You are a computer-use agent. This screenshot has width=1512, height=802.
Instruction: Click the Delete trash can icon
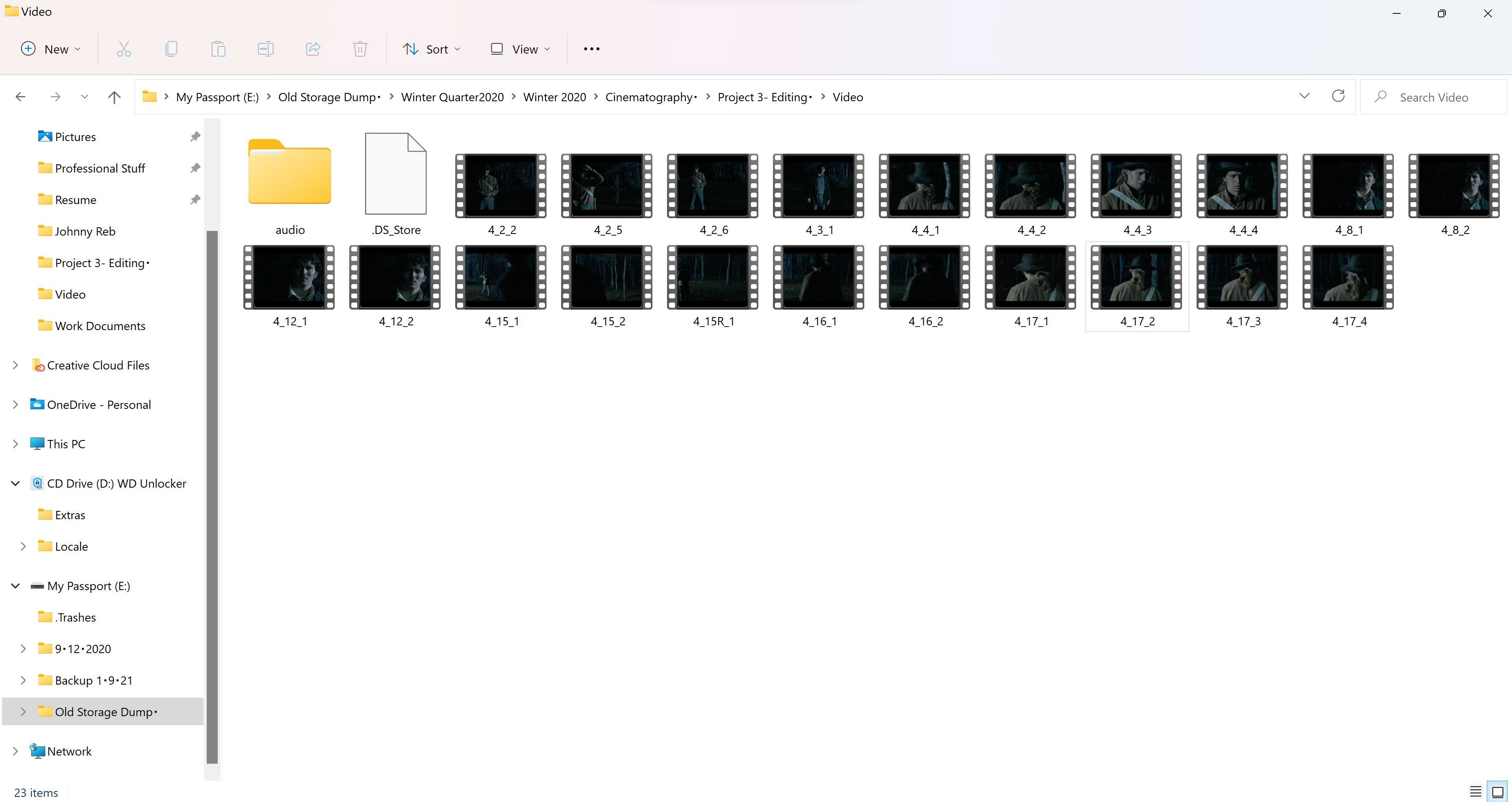click(x=360, y=49)
